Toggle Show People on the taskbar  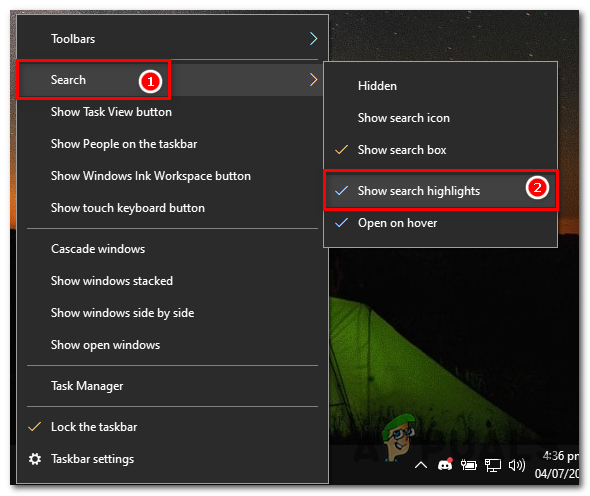click(172, 144)
